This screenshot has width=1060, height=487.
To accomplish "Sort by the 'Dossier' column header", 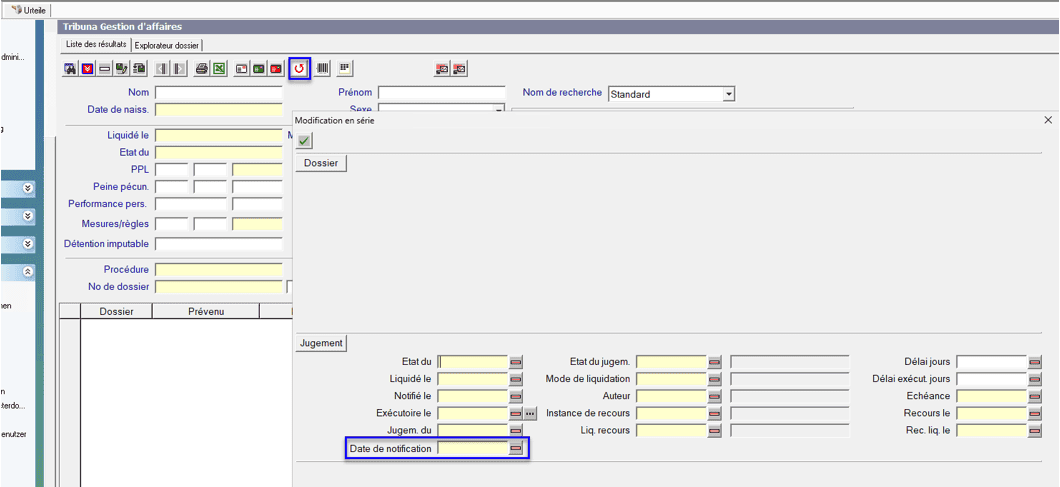I will click(x=116, y=311).
